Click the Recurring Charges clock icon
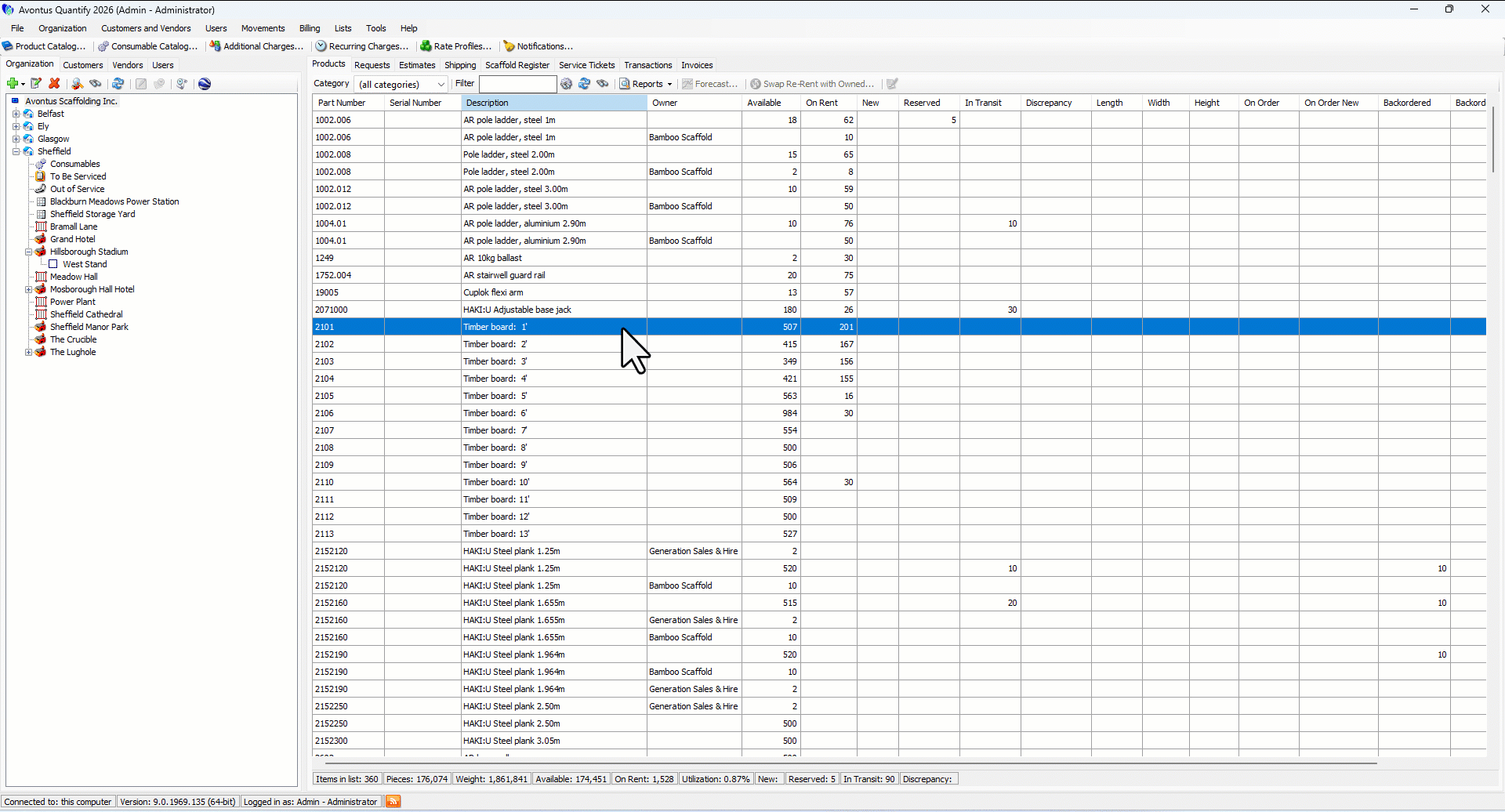This screenshot has height=812, width=1505. 321,46
